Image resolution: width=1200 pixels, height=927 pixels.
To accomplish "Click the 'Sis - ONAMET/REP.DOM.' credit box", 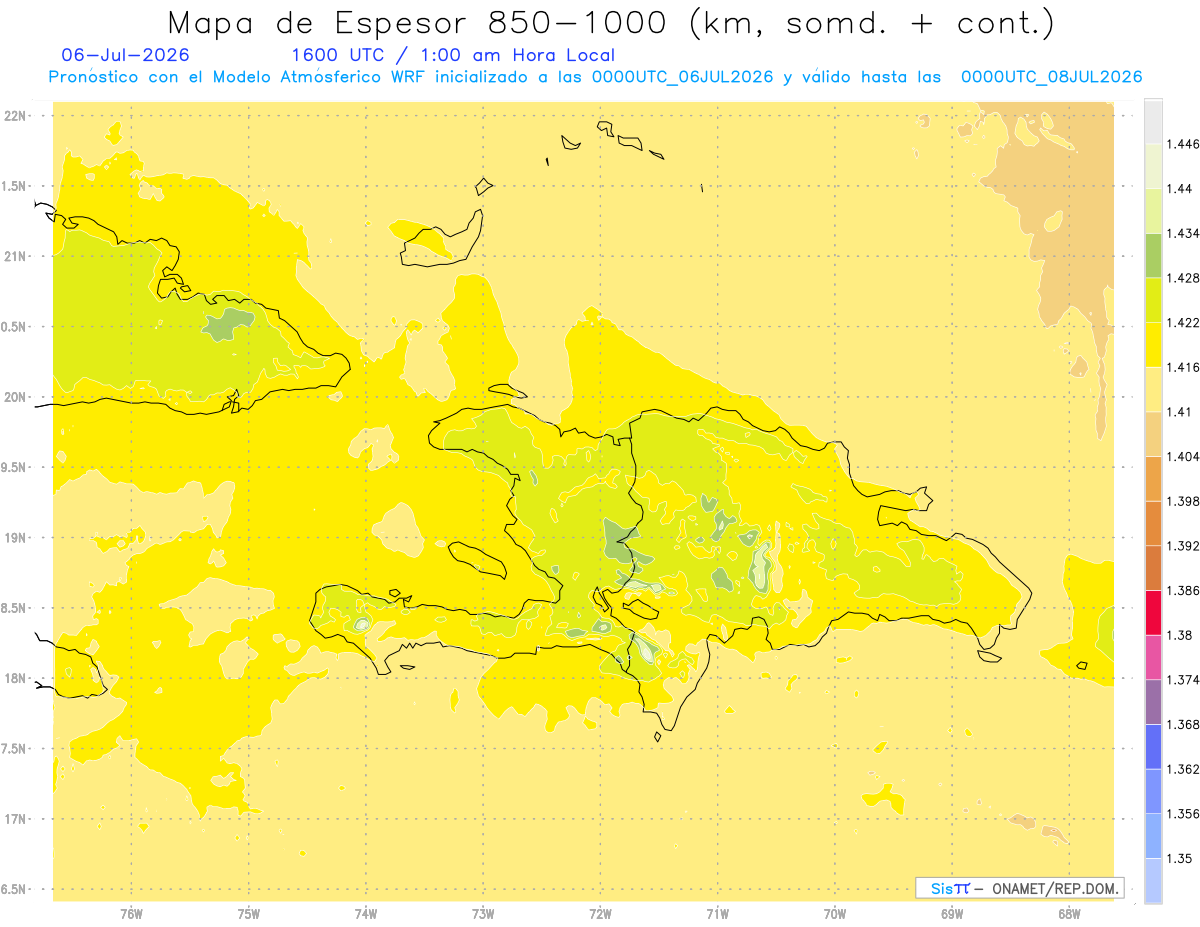I will coord(1019,888).
